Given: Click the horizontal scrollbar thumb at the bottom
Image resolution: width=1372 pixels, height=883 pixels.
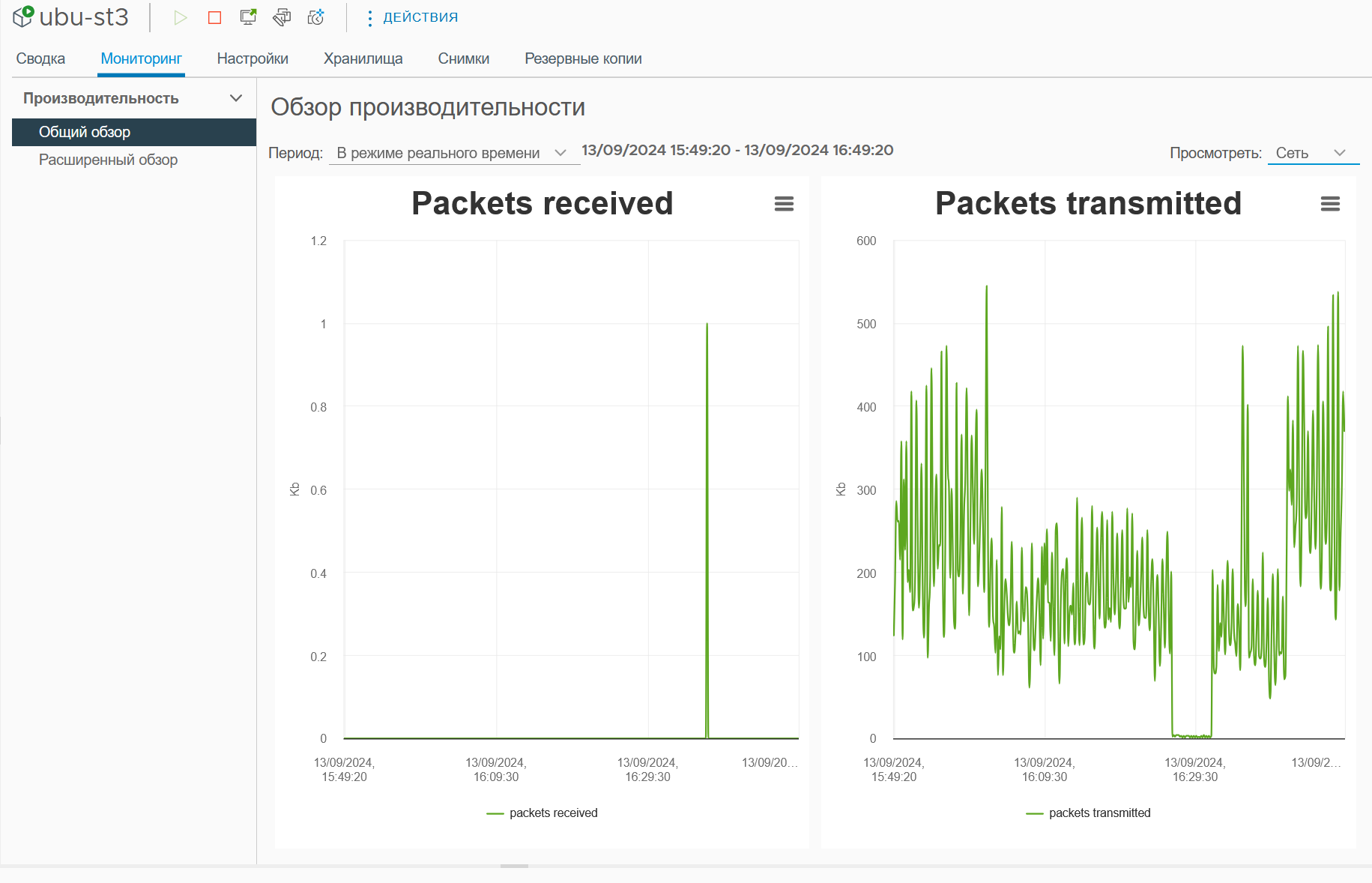Looking at the screenshot, I should coord(514,866).
